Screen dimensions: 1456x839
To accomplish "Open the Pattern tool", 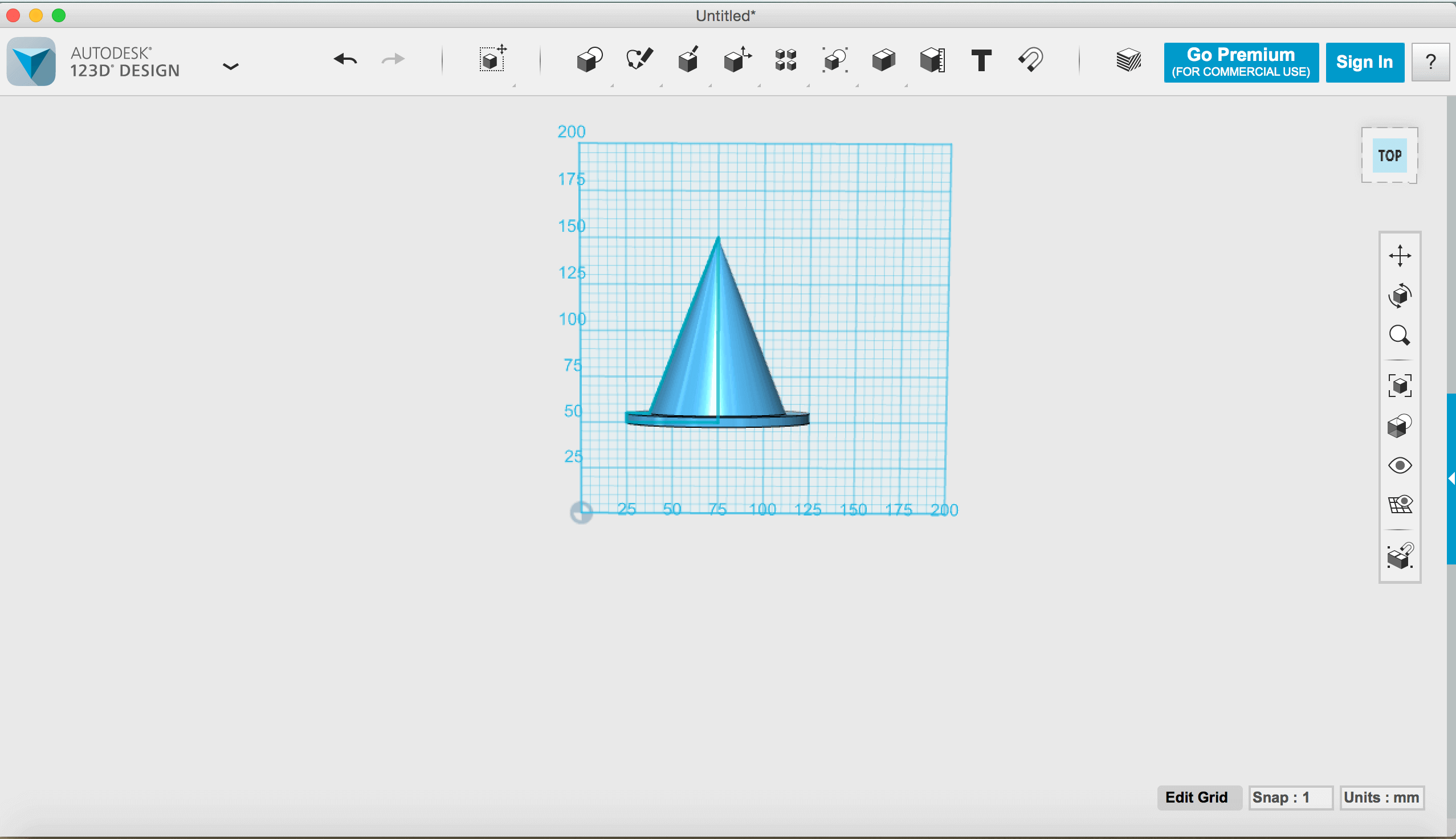I will [786, 60].
